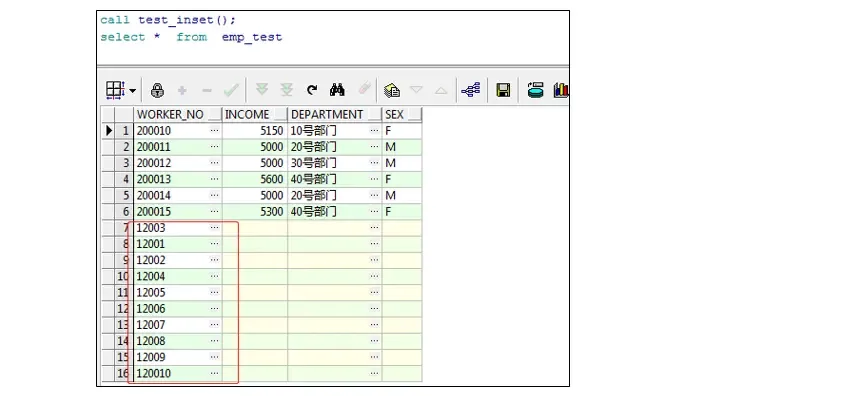Select the income cell 5300
The width and height of the screenshot is (851, 396).
[255, 212]
